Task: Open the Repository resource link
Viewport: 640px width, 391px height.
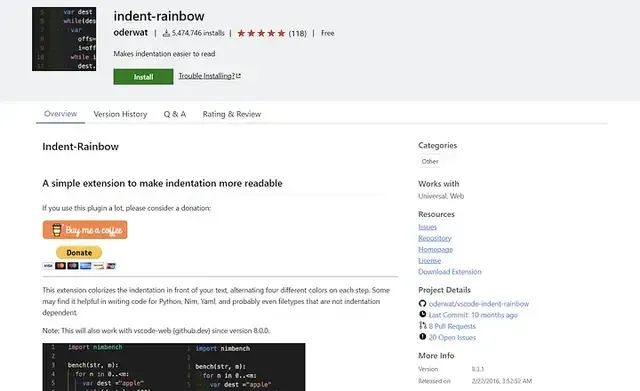Action: tap(435, 238)
